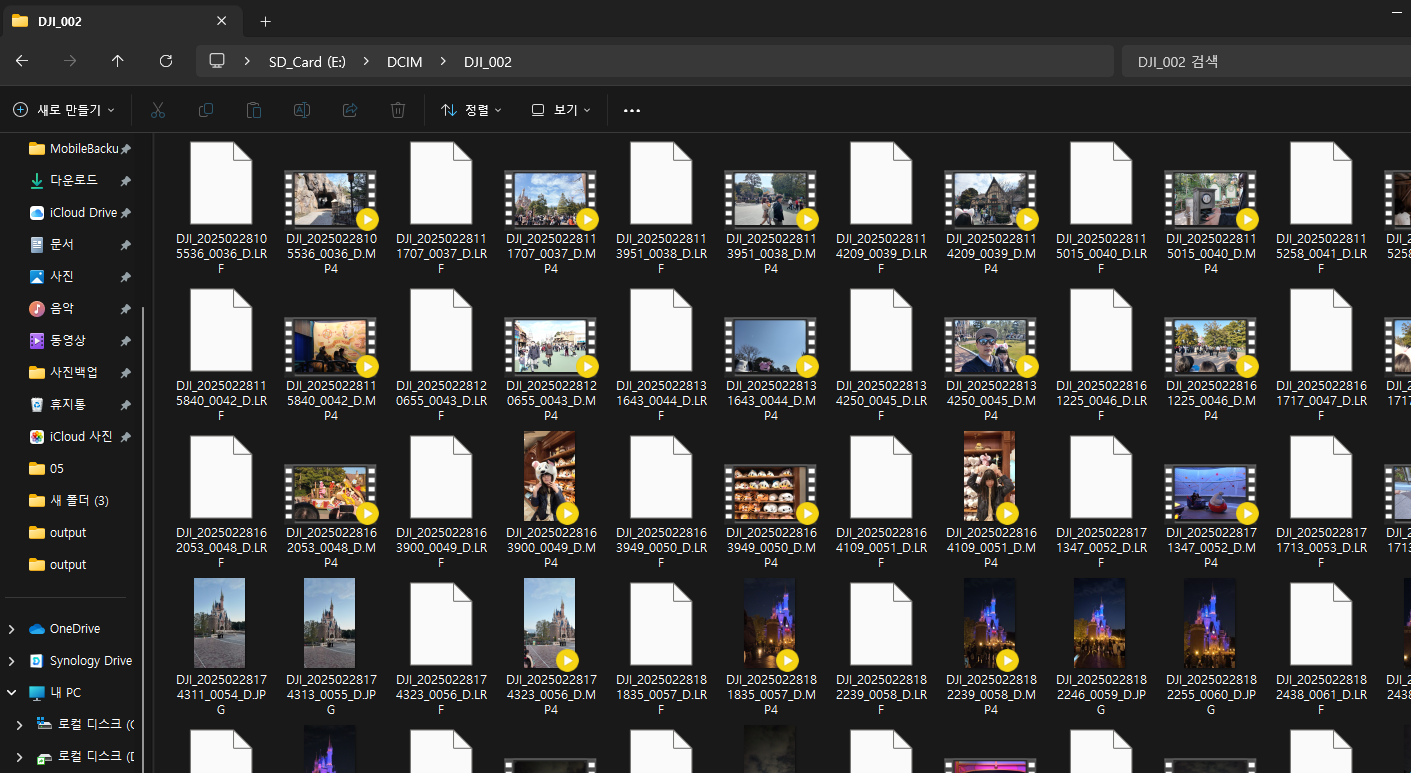Expand the OneDrive tree node
The width and height of the screenshot is (1411, 773).
coord(12,629)
